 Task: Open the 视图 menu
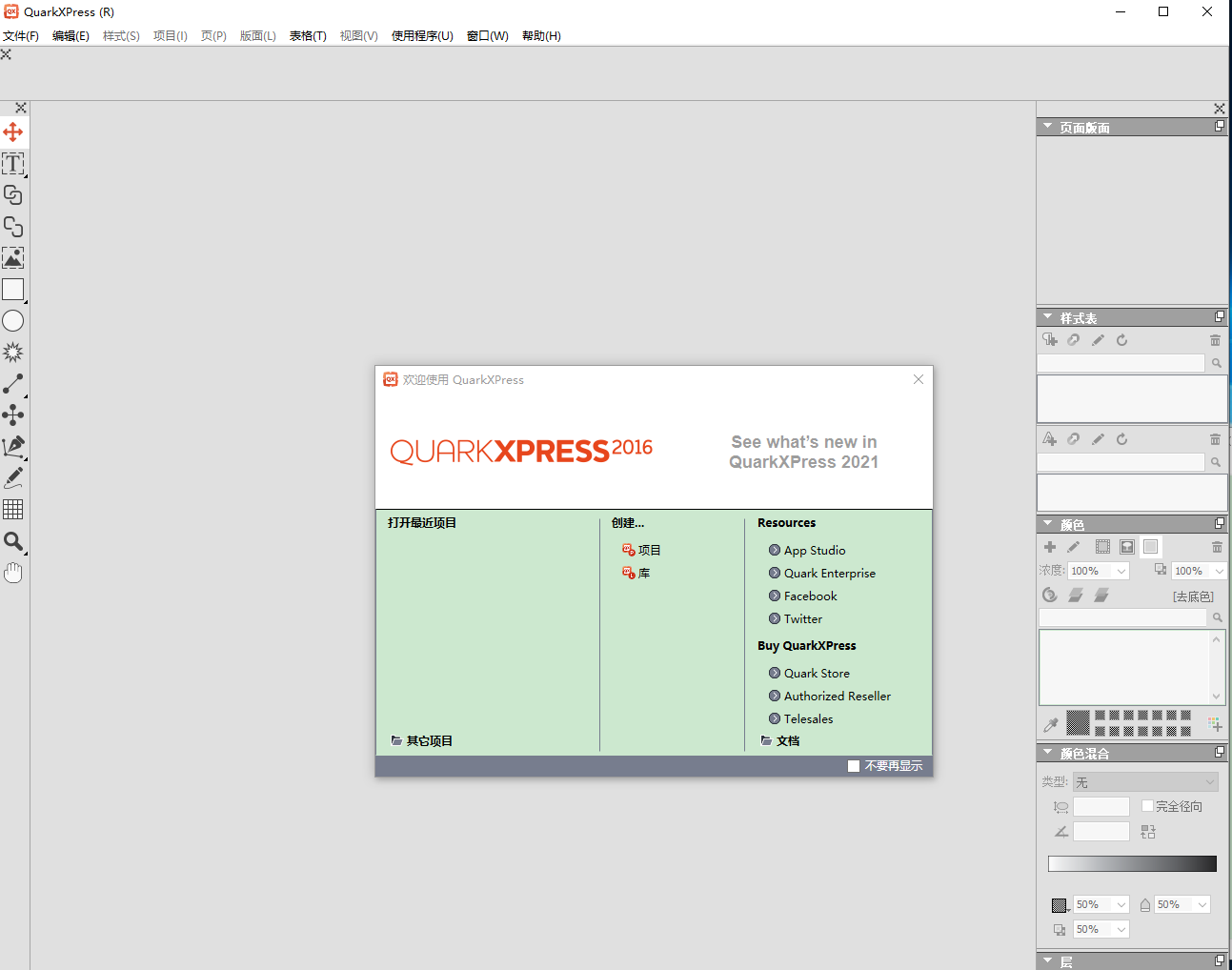[x=358, y=35]
